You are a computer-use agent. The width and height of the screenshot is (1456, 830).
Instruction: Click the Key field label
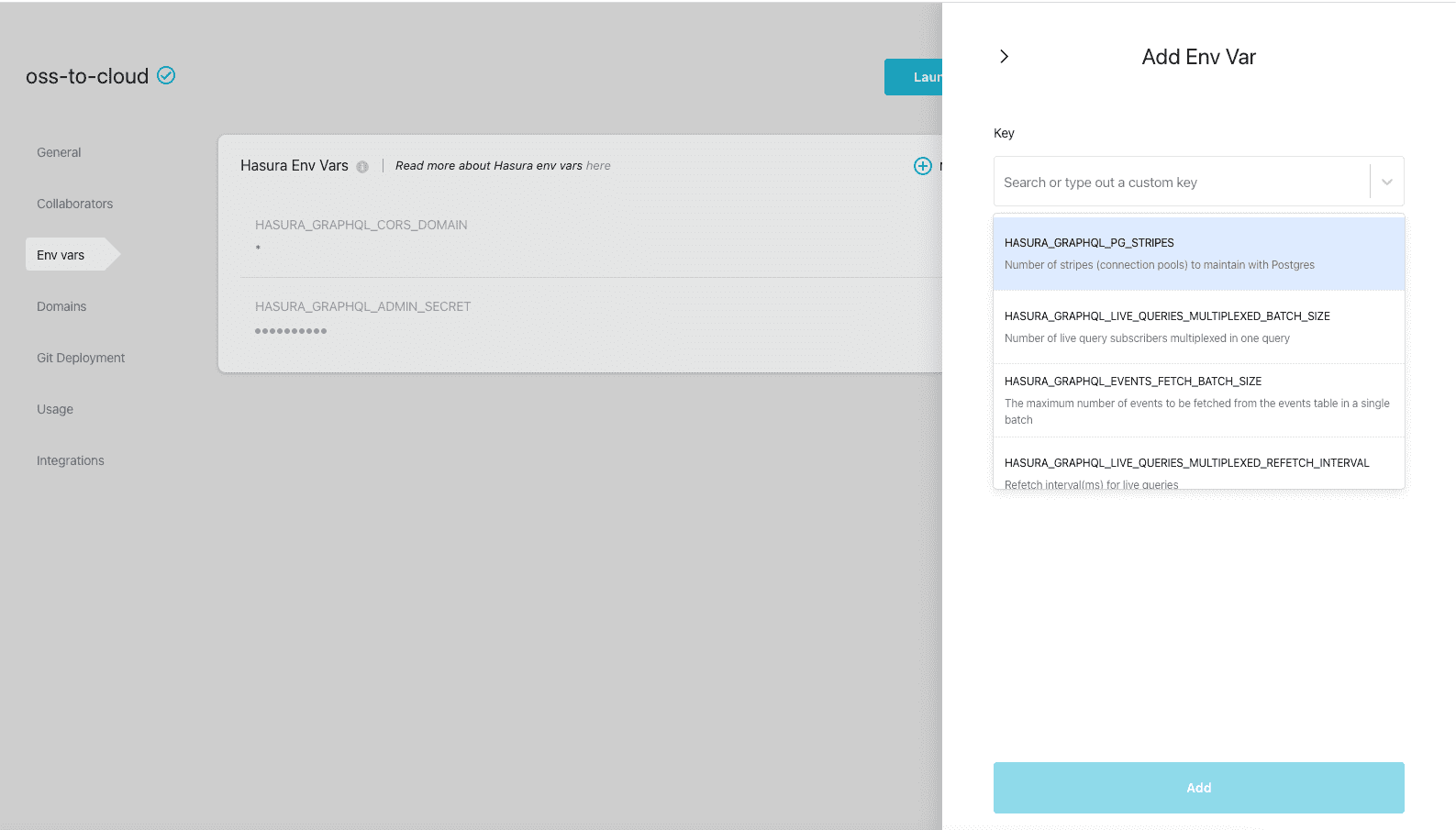point(1004,133)
